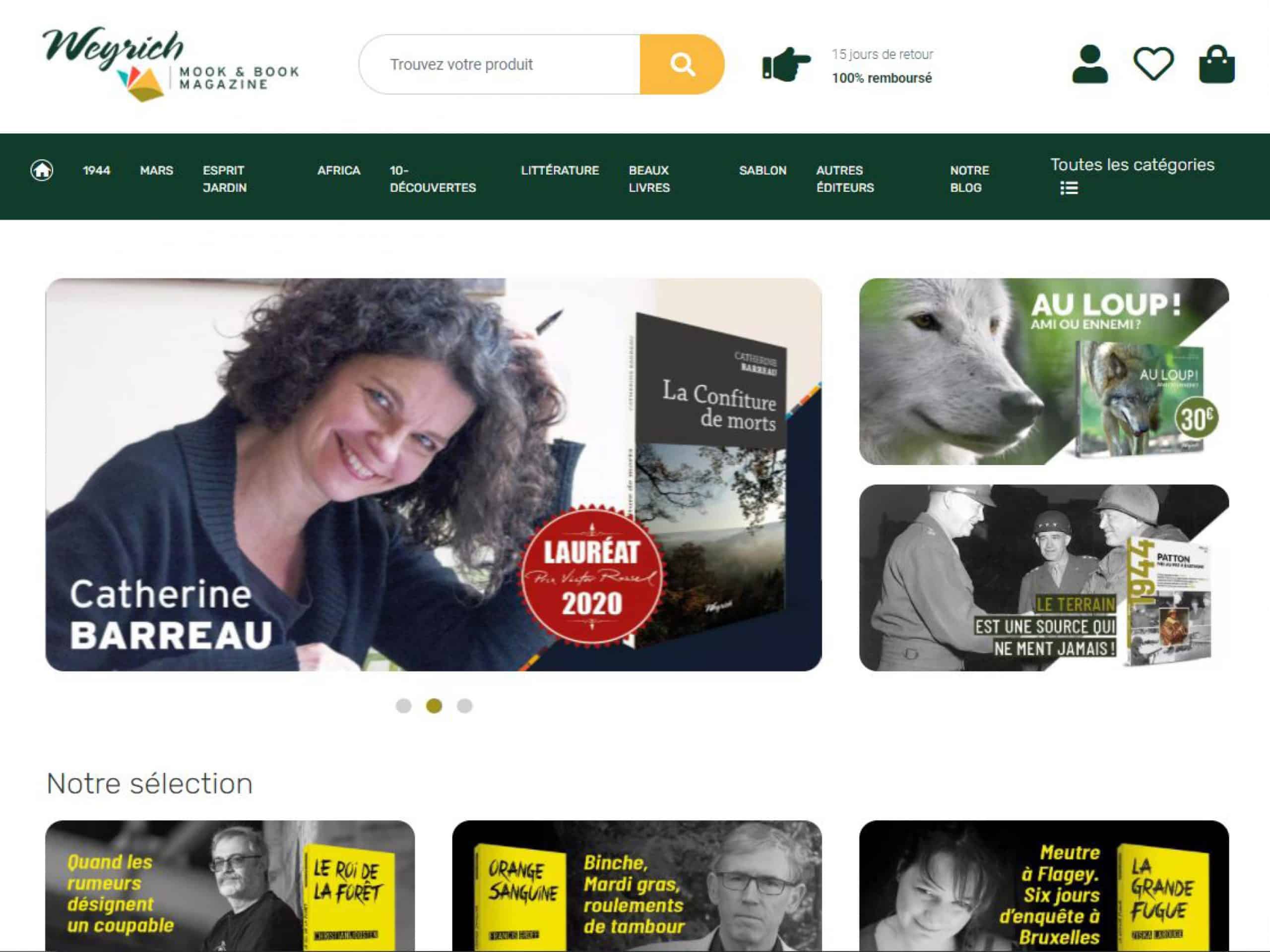Open the Orange Sanguine selection card
This screenshot has width=1270, height=952.
click(636, 886)
